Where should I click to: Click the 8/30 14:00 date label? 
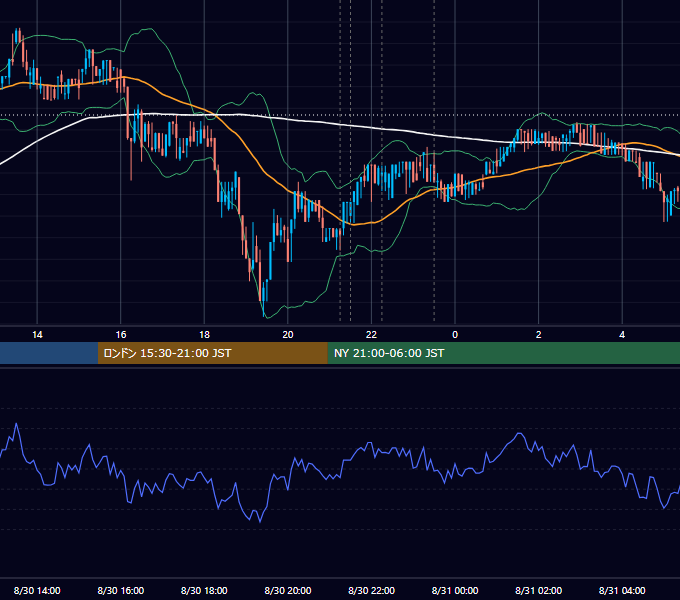click(37, 590)
